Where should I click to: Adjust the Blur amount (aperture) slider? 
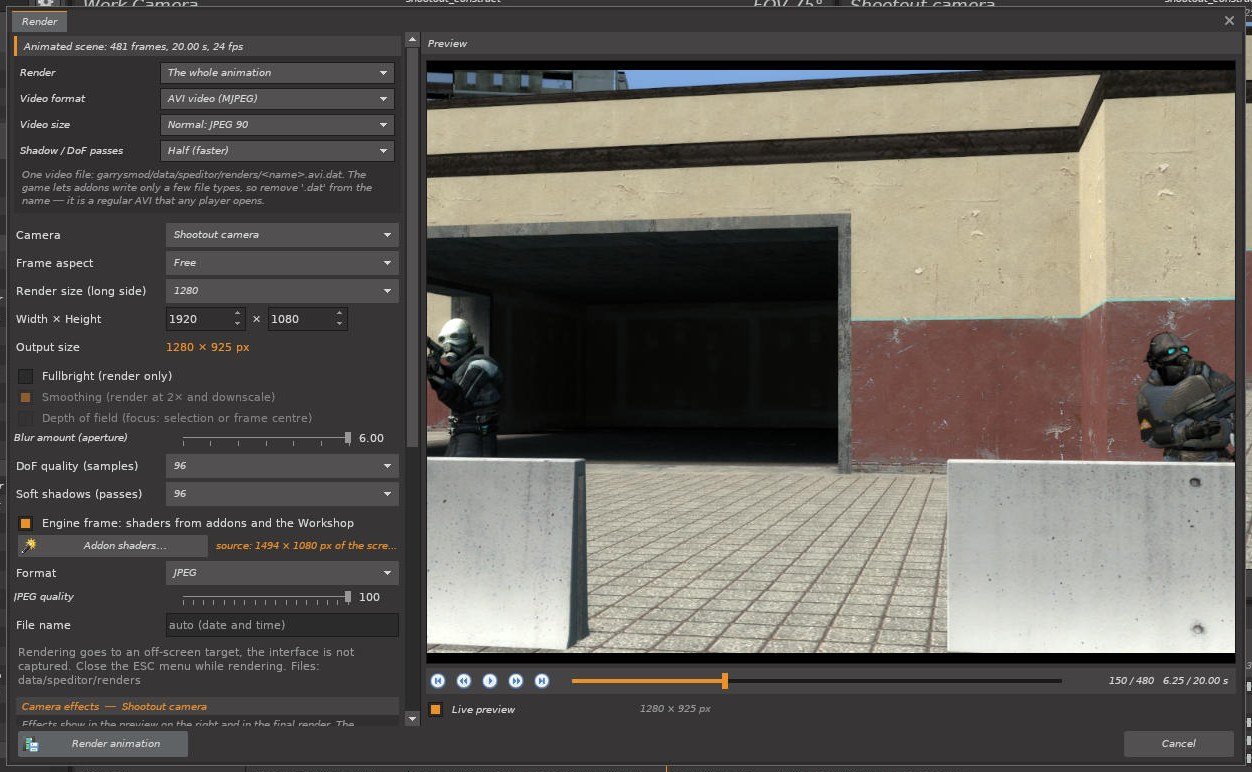pyautogui.click(x=265, y=438)
